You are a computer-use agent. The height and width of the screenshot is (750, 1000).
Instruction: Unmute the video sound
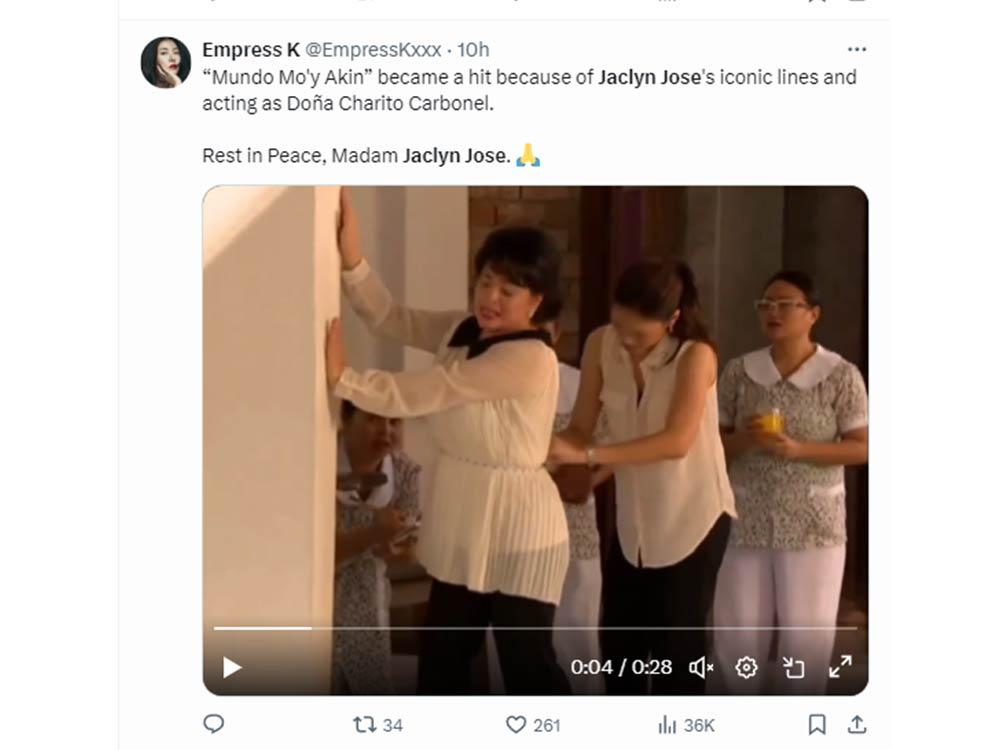click(702, 667)
